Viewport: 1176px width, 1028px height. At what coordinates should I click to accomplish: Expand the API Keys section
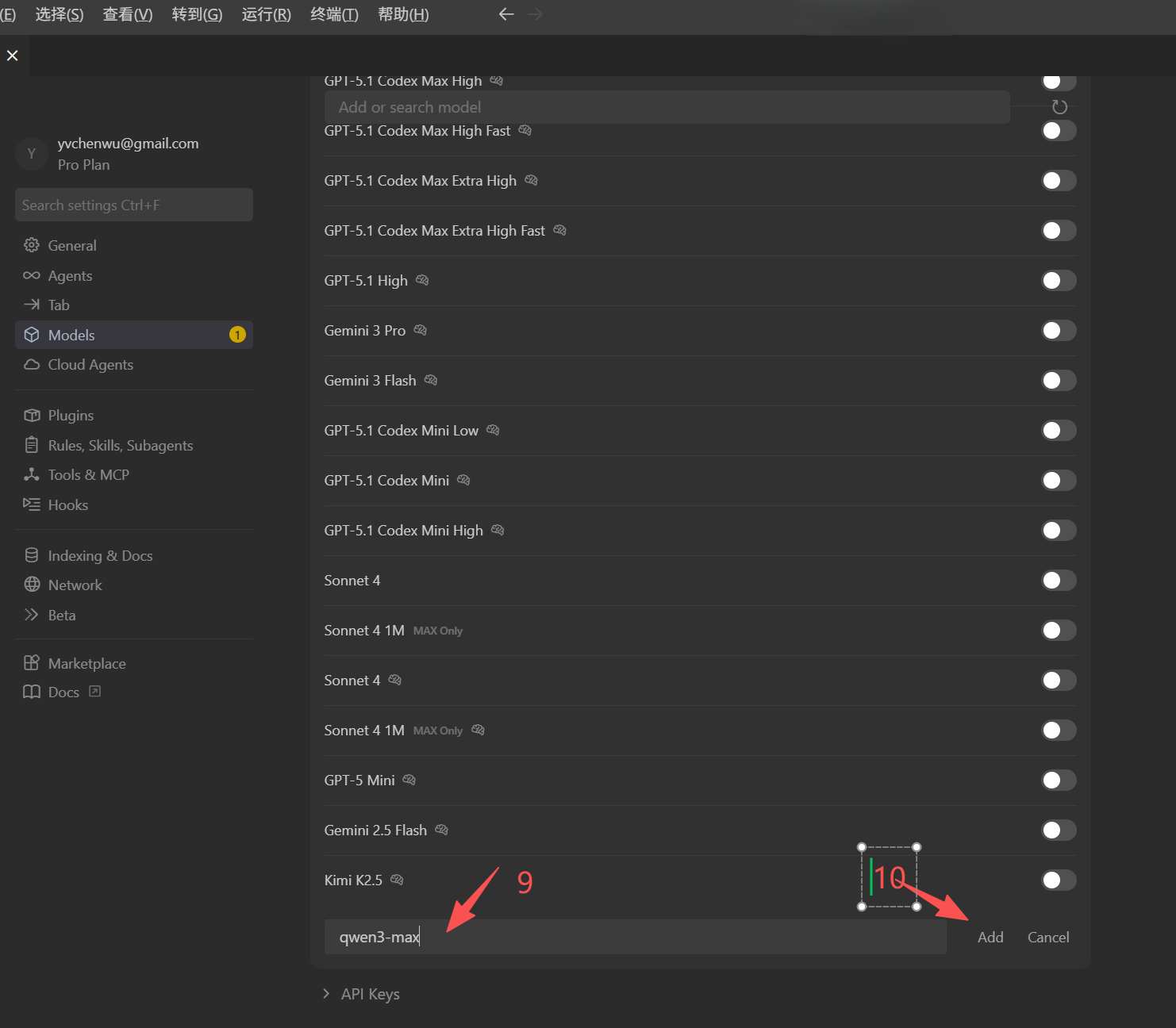[x=370, y=993]
